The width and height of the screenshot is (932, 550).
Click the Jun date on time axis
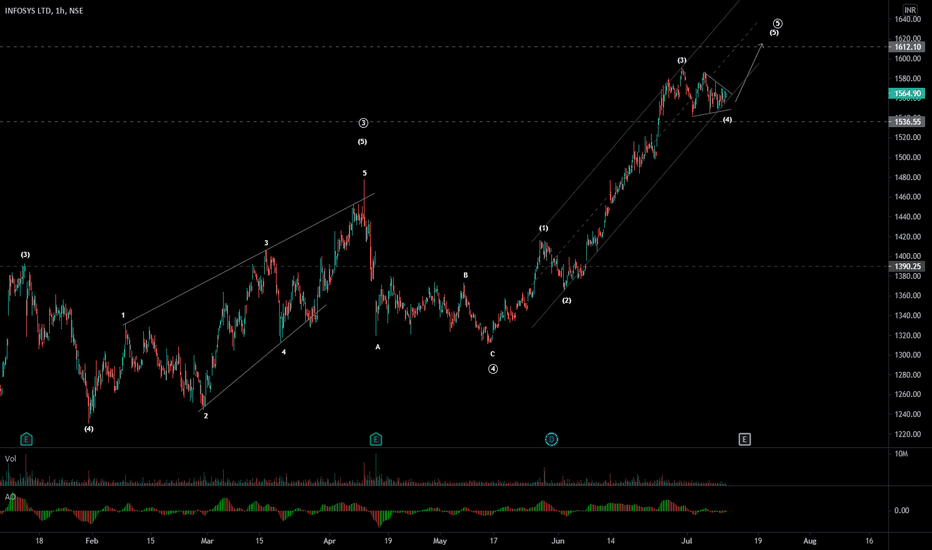point(558,541)
